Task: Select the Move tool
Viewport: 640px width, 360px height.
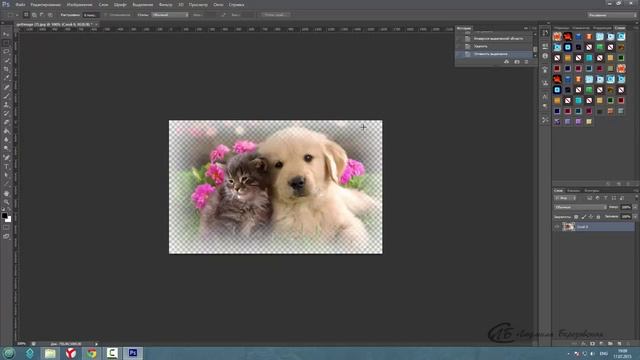Action: [x=6, y=34]
